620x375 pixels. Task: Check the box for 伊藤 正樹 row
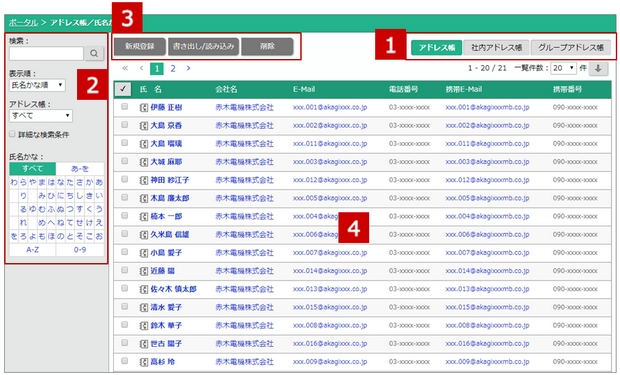125,106
